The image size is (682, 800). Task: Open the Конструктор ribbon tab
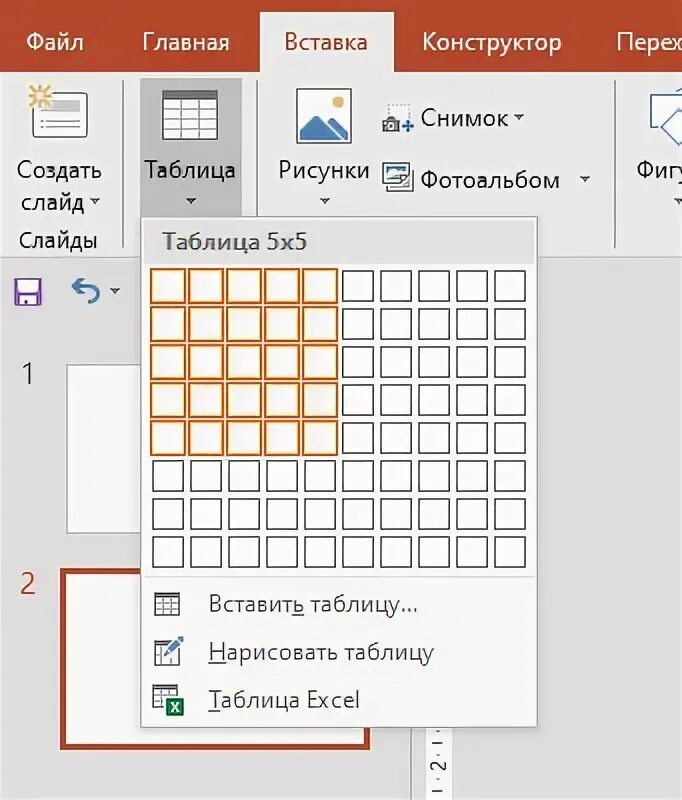491,42
